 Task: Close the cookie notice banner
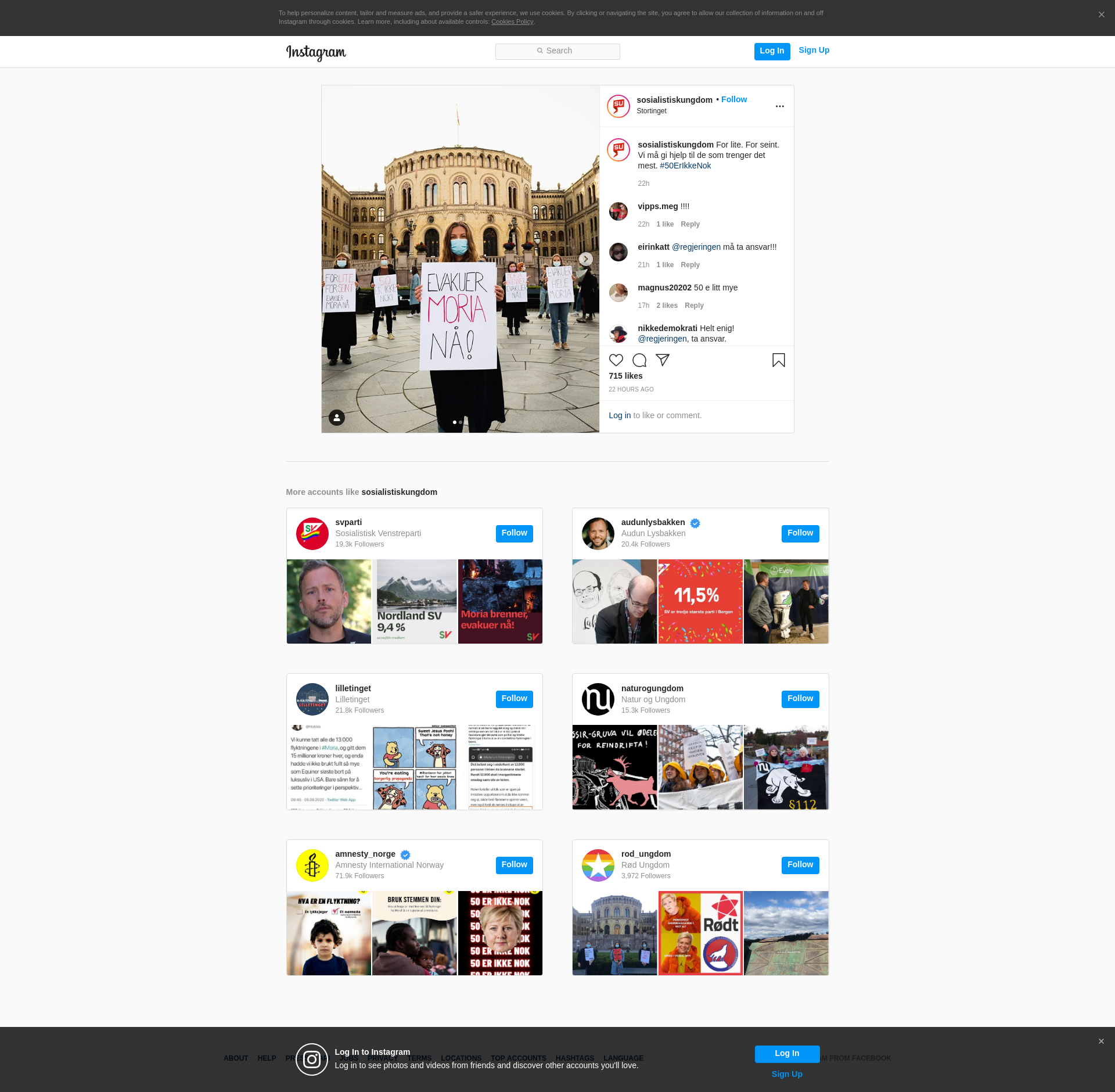point(1101,15)
